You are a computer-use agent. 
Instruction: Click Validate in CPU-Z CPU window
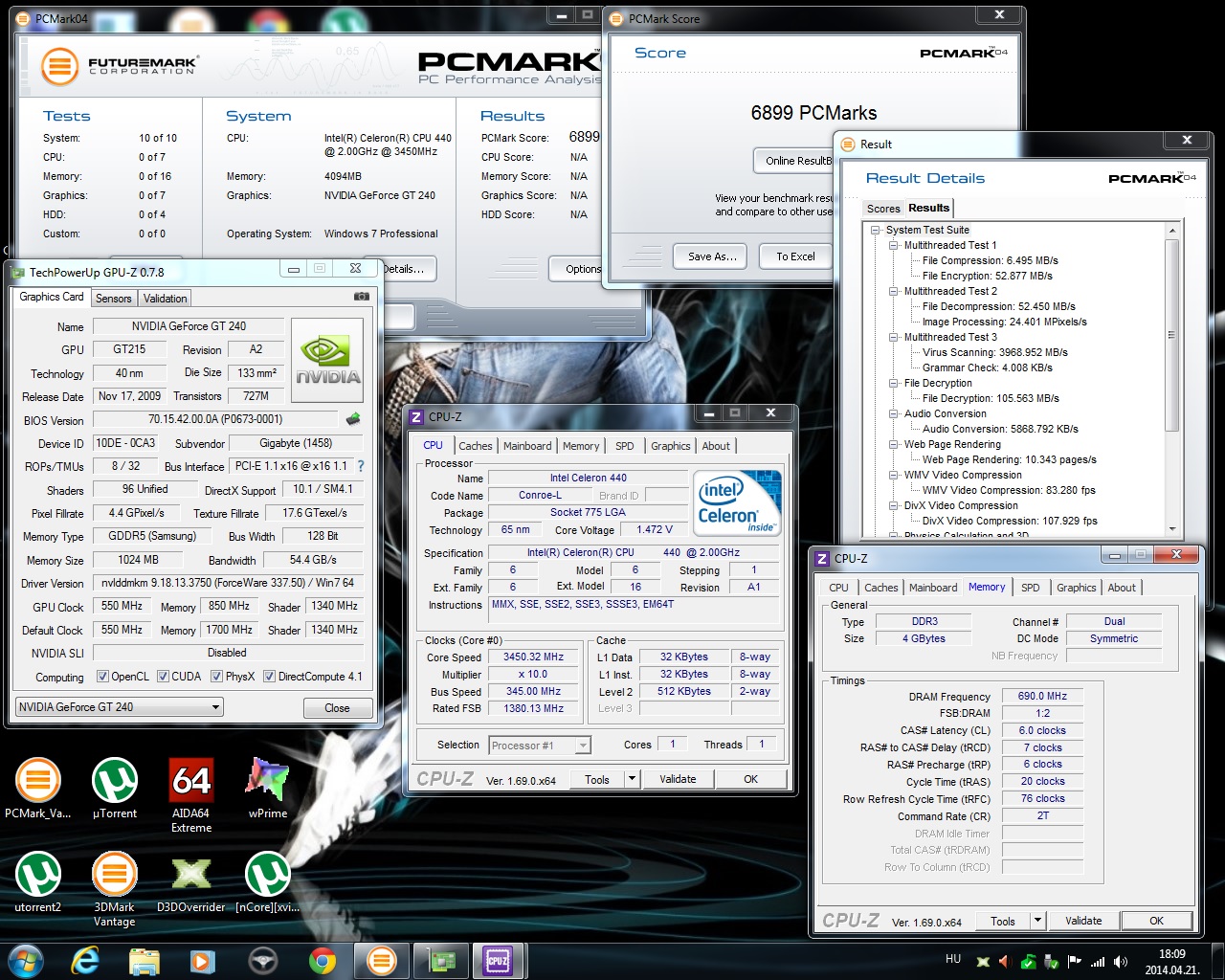point(678,779)
